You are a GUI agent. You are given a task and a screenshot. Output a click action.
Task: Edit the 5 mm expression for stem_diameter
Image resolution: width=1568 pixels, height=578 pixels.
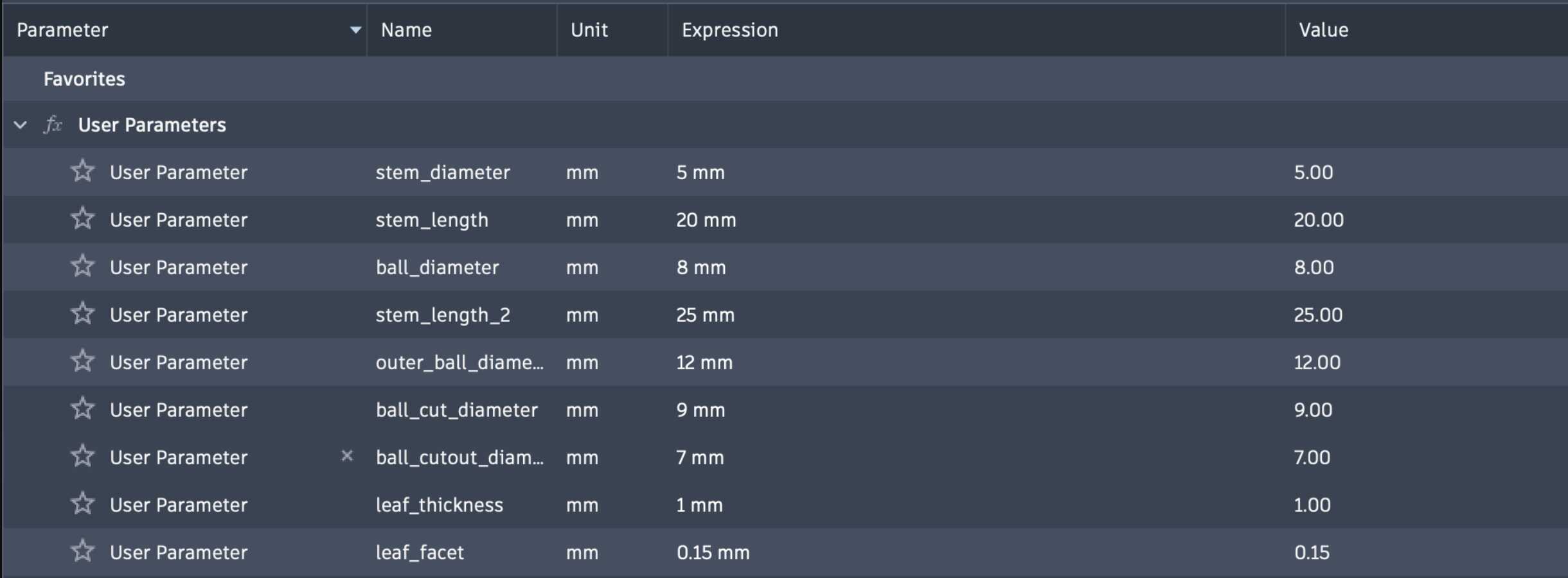pyautogui.click(x=700, y=172)
